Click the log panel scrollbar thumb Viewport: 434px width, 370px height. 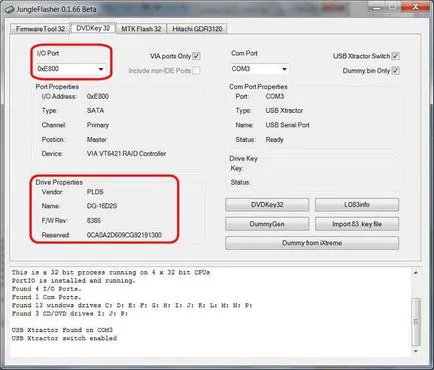(416, 321)
